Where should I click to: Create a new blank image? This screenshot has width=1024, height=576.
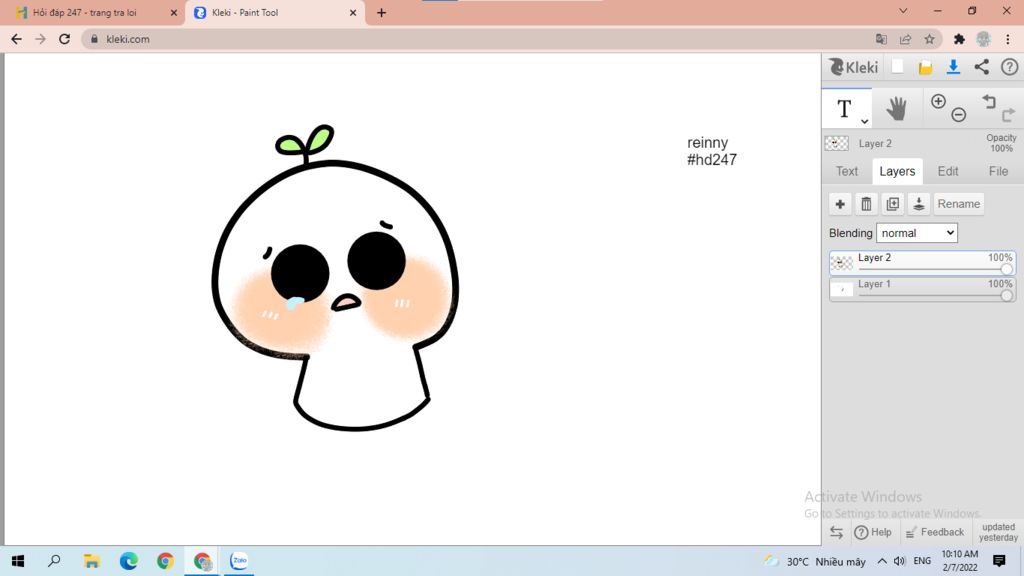[898, 67]
